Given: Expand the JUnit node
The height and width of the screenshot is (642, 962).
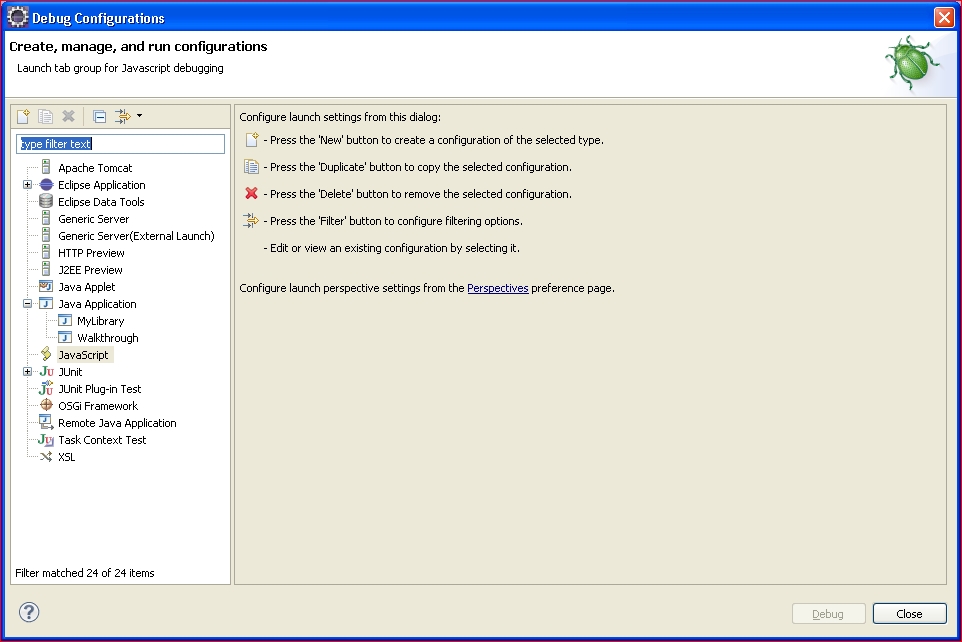Looking at the screenshot, I should pos(27,372).
